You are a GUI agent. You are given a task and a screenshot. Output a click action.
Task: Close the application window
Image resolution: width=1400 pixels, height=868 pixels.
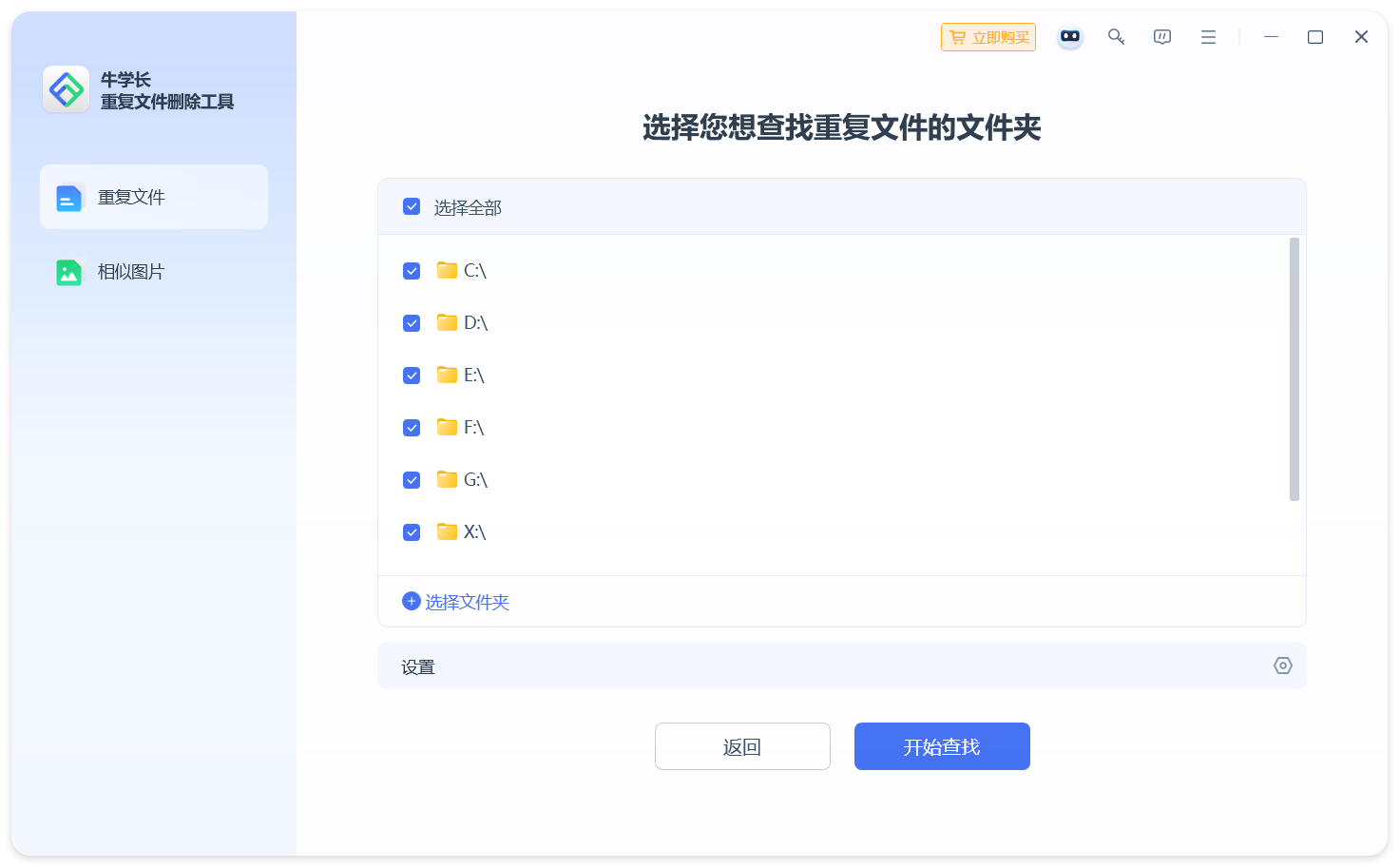1361,37
